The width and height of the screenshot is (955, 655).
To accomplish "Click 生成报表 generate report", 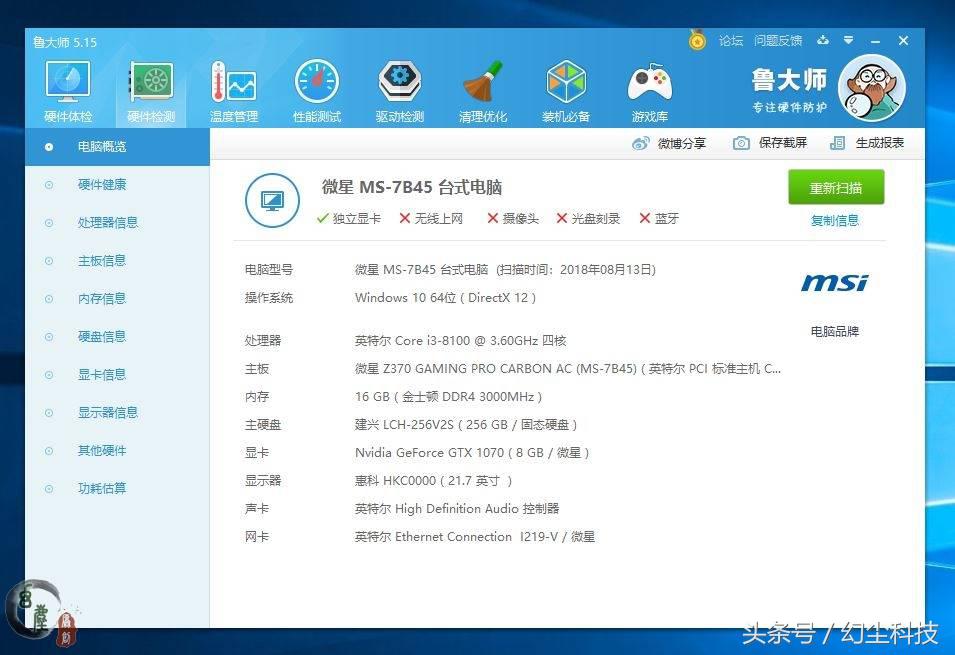I will pos(879,143).
